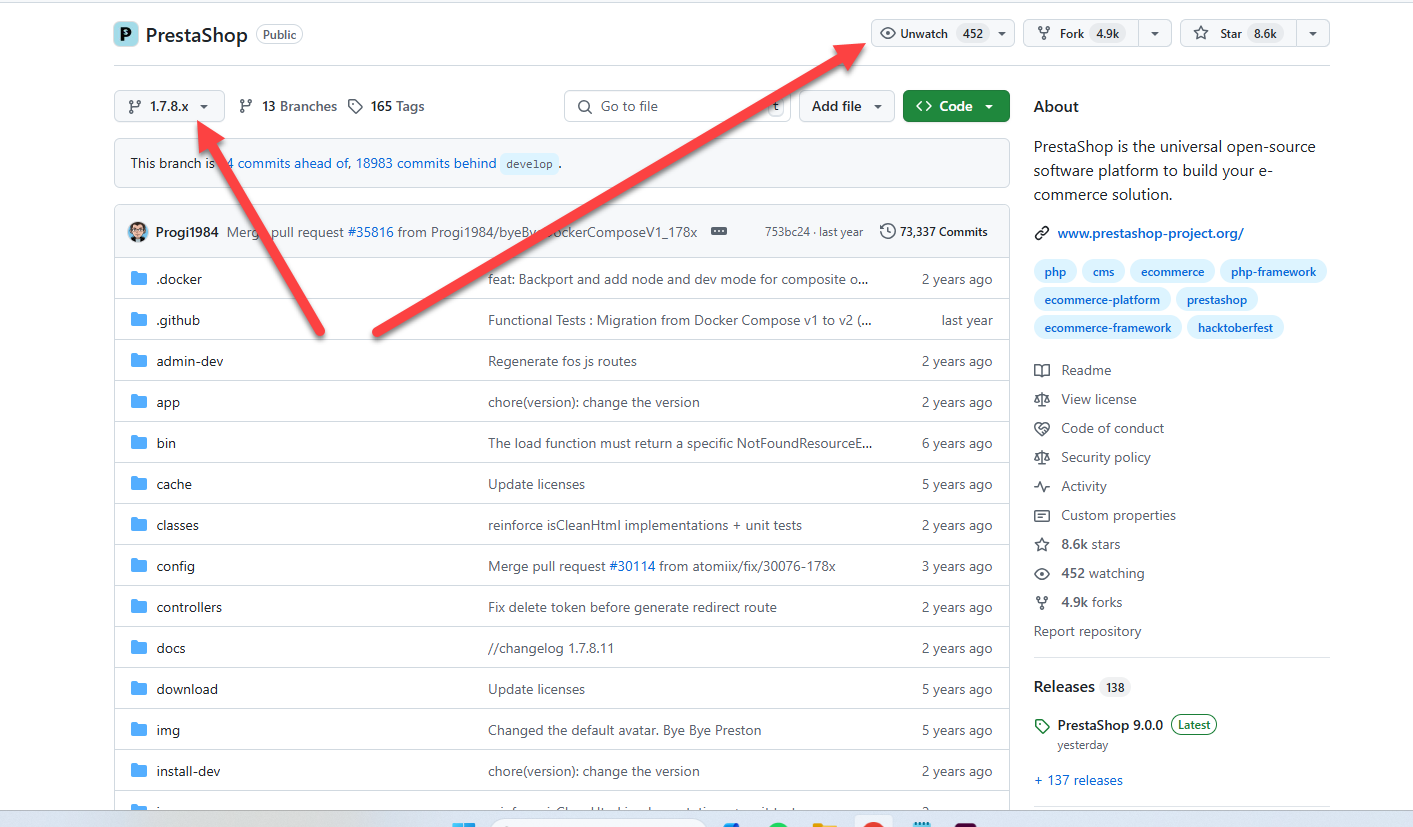This screenshot has height=827, width=1413.
Task: Click the Progi1984 username link
Action: pyautogui.click(x=187, y=232)
